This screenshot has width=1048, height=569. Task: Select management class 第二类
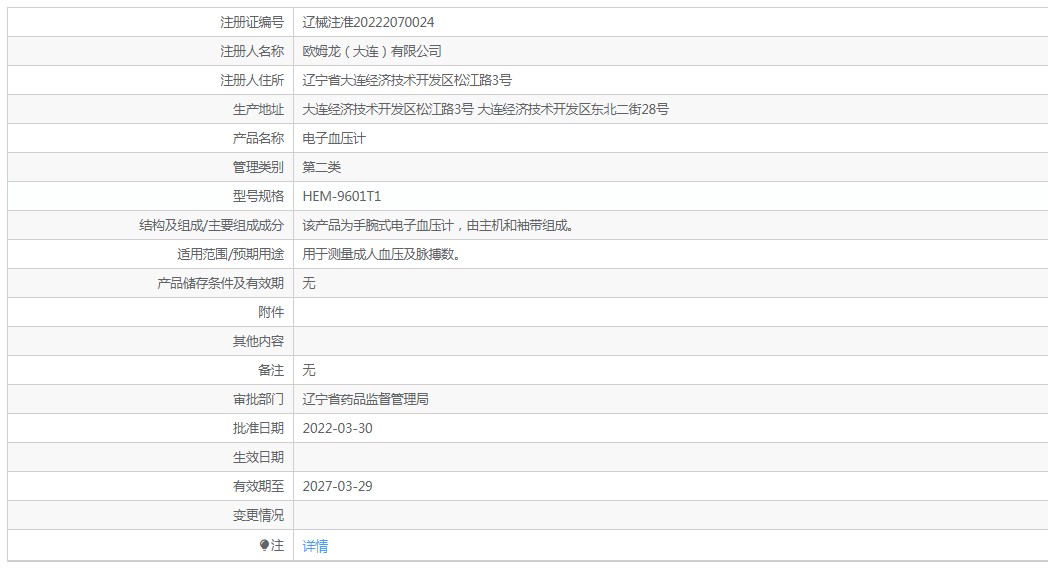[x=321, y=167]
